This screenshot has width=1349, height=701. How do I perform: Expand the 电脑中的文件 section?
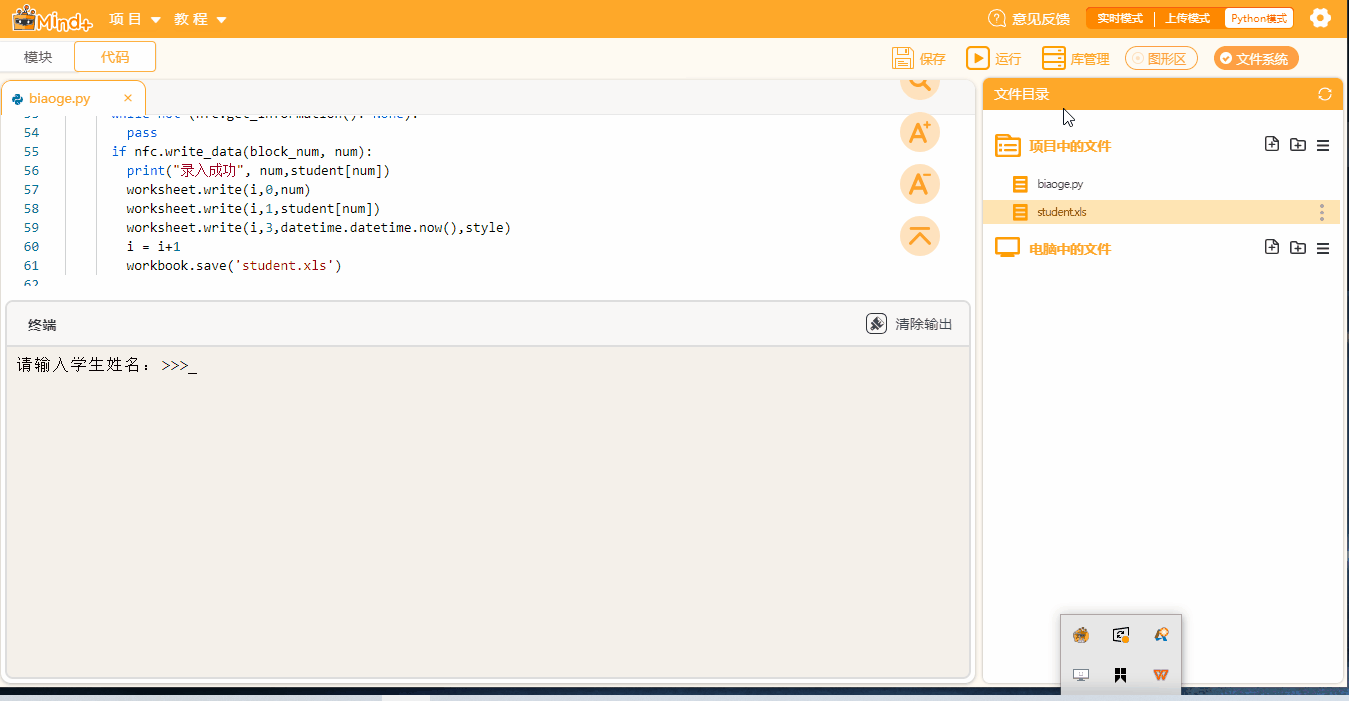[x=1070, y=248]
